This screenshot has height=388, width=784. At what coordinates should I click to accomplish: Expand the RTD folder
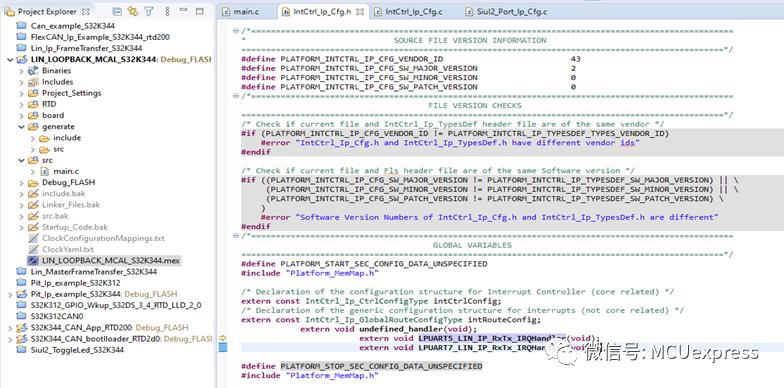coord(22,104)
